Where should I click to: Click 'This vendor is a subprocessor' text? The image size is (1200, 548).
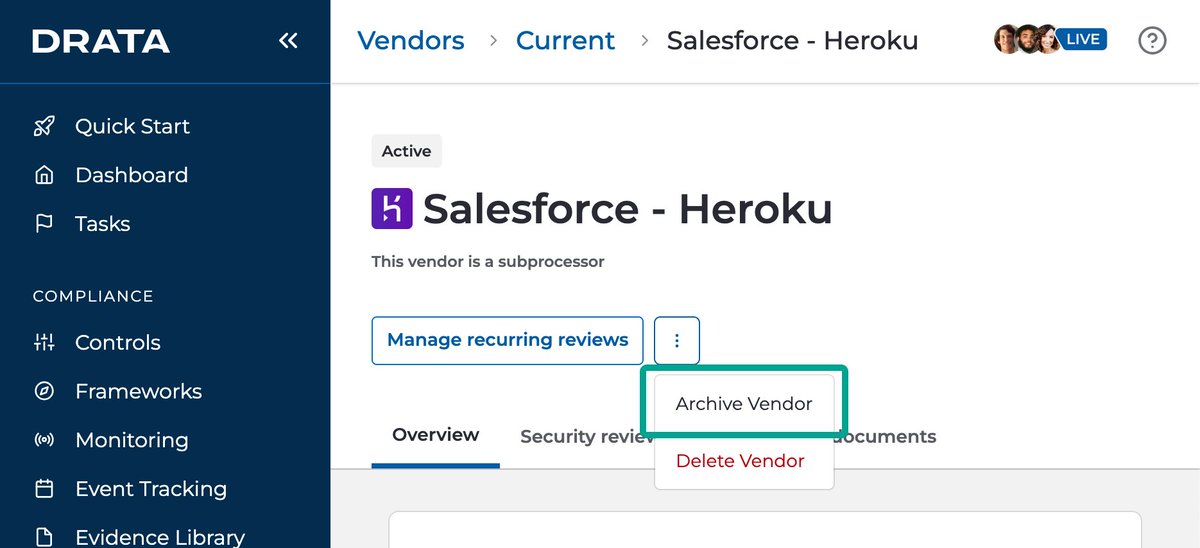click(488, 262)
